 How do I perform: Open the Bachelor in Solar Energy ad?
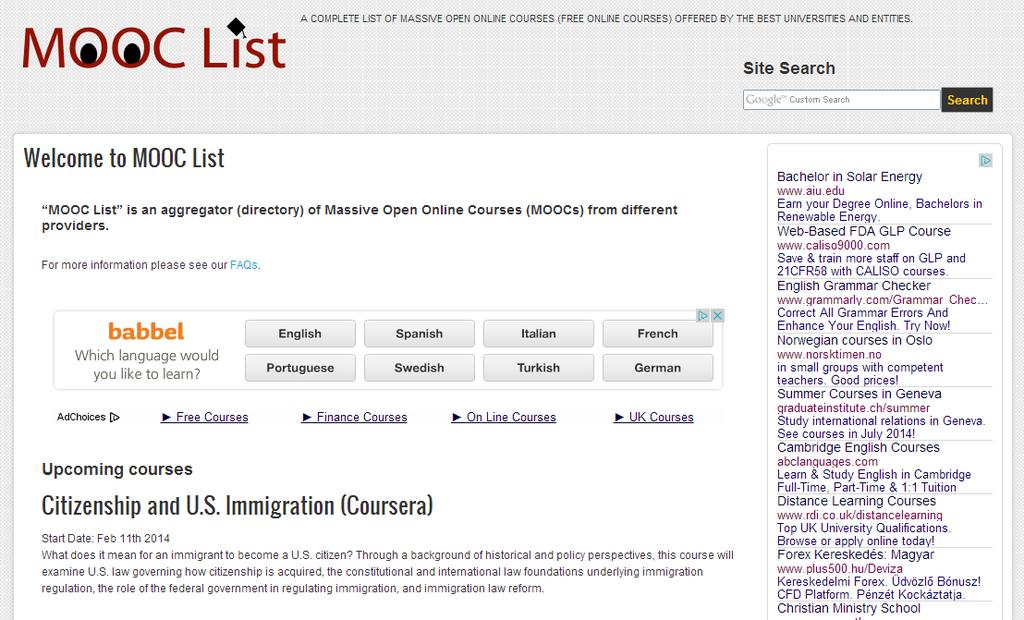point(850,176)
